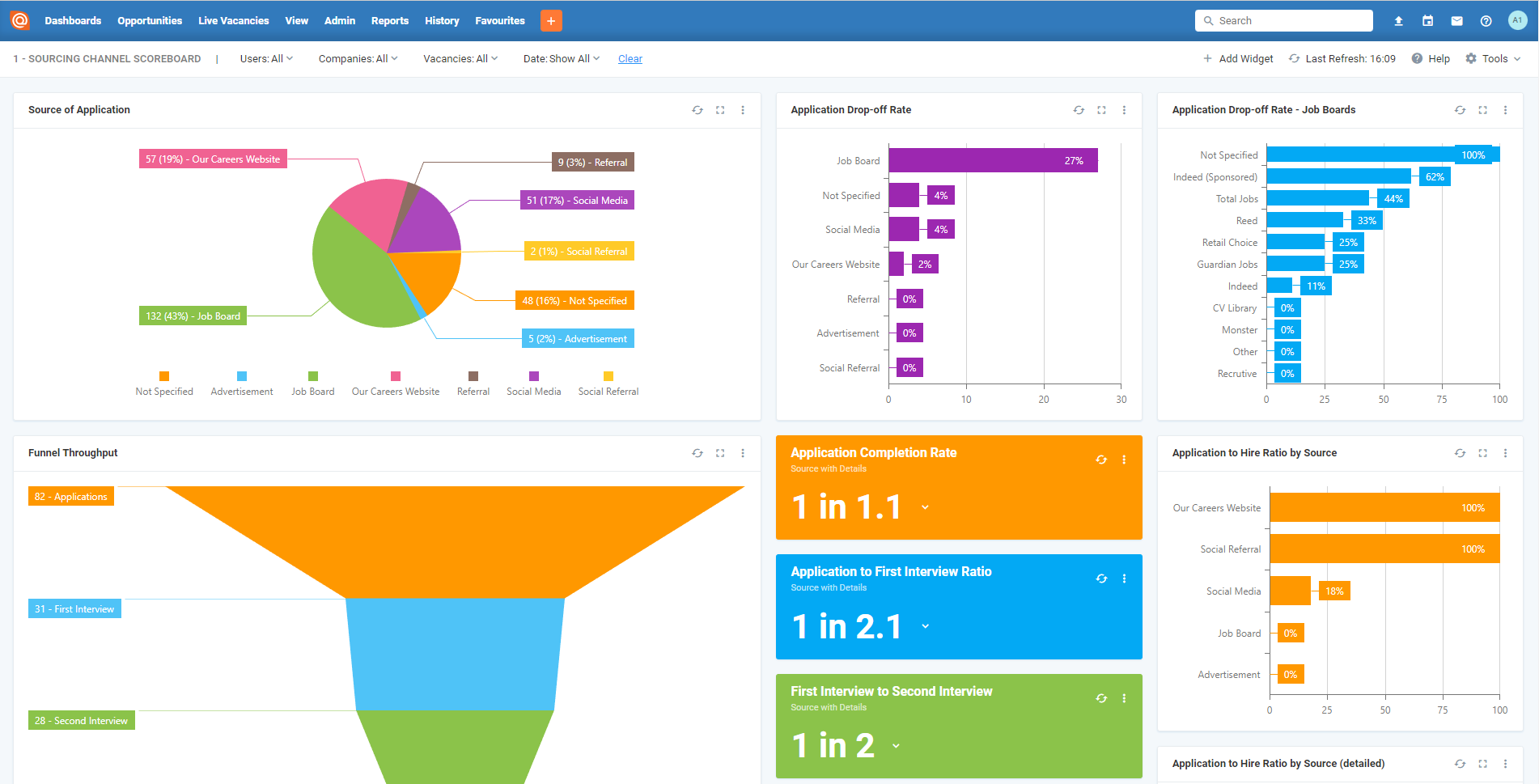Image resolution: width=1539 pixels, height=784 pixels.
Task: Open the Date: Show All dropdown
Action: (562, 59)
